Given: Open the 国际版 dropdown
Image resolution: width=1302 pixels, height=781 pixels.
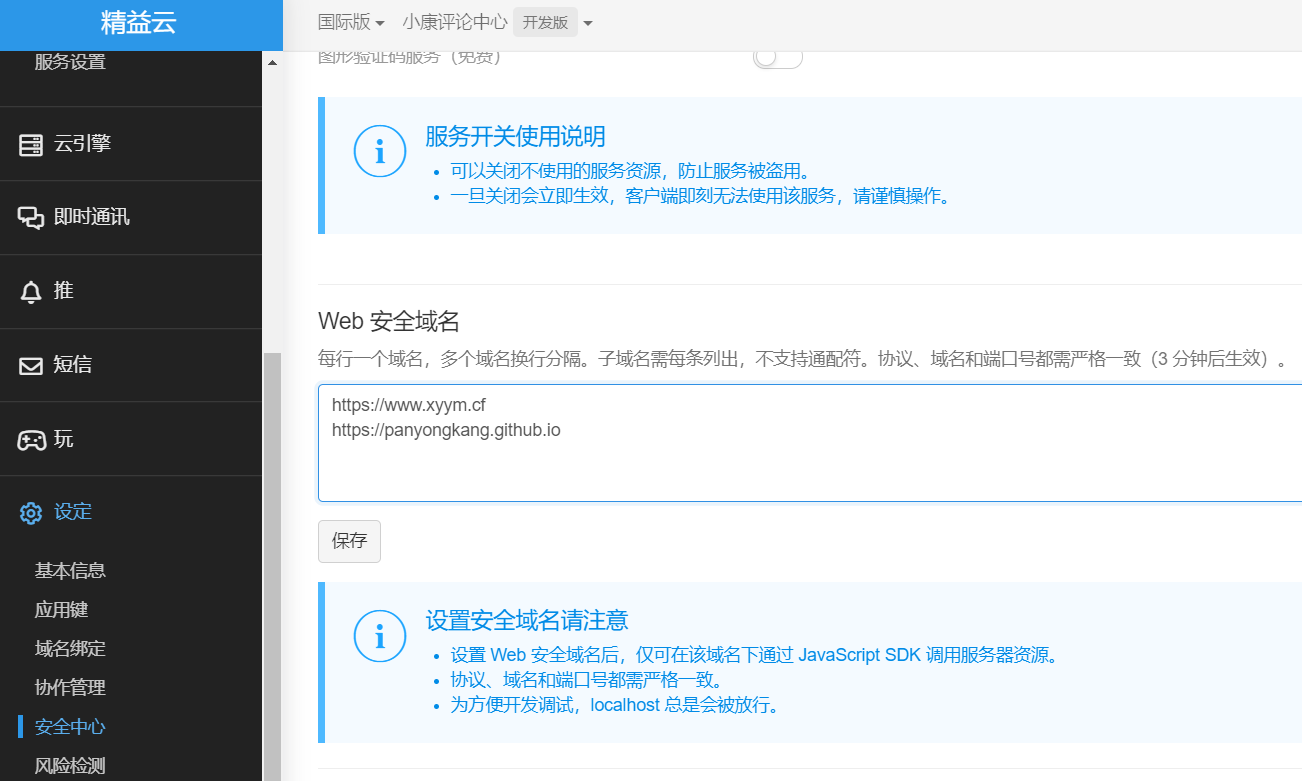Looking at the screenshot, I should (349, 19).
